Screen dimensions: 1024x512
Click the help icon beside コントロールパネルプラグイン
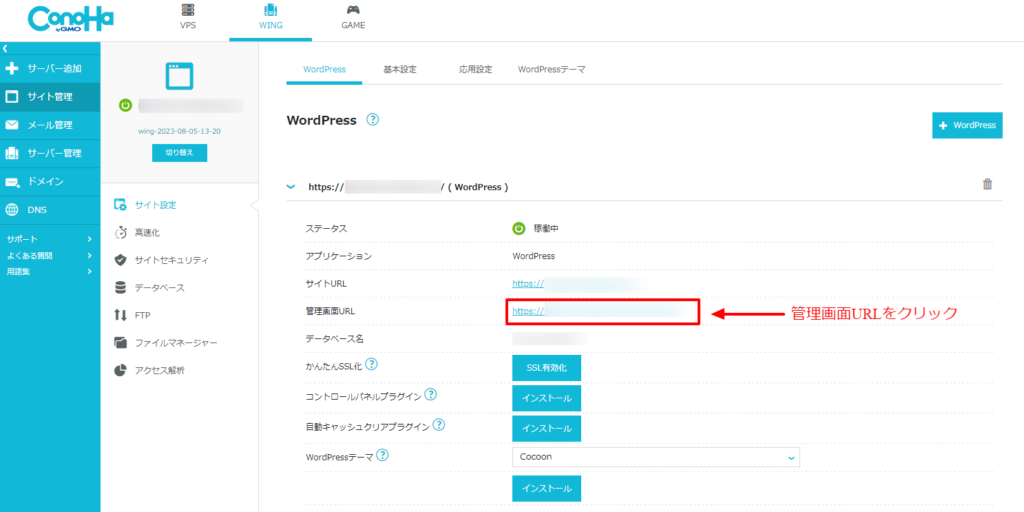pos(430,394)
